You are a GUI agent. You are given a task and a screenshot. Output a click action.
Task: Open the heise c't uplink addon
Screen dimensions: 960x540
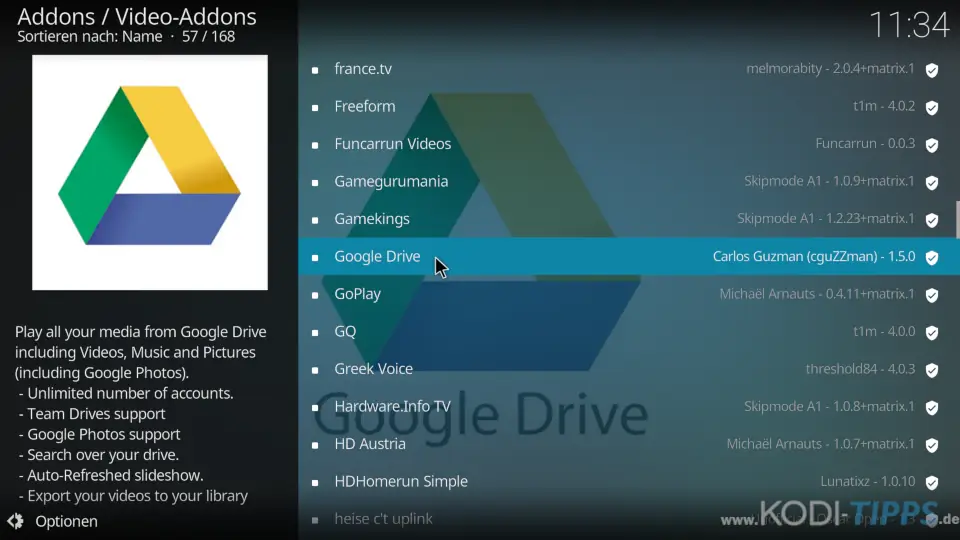tap(629, 519)
